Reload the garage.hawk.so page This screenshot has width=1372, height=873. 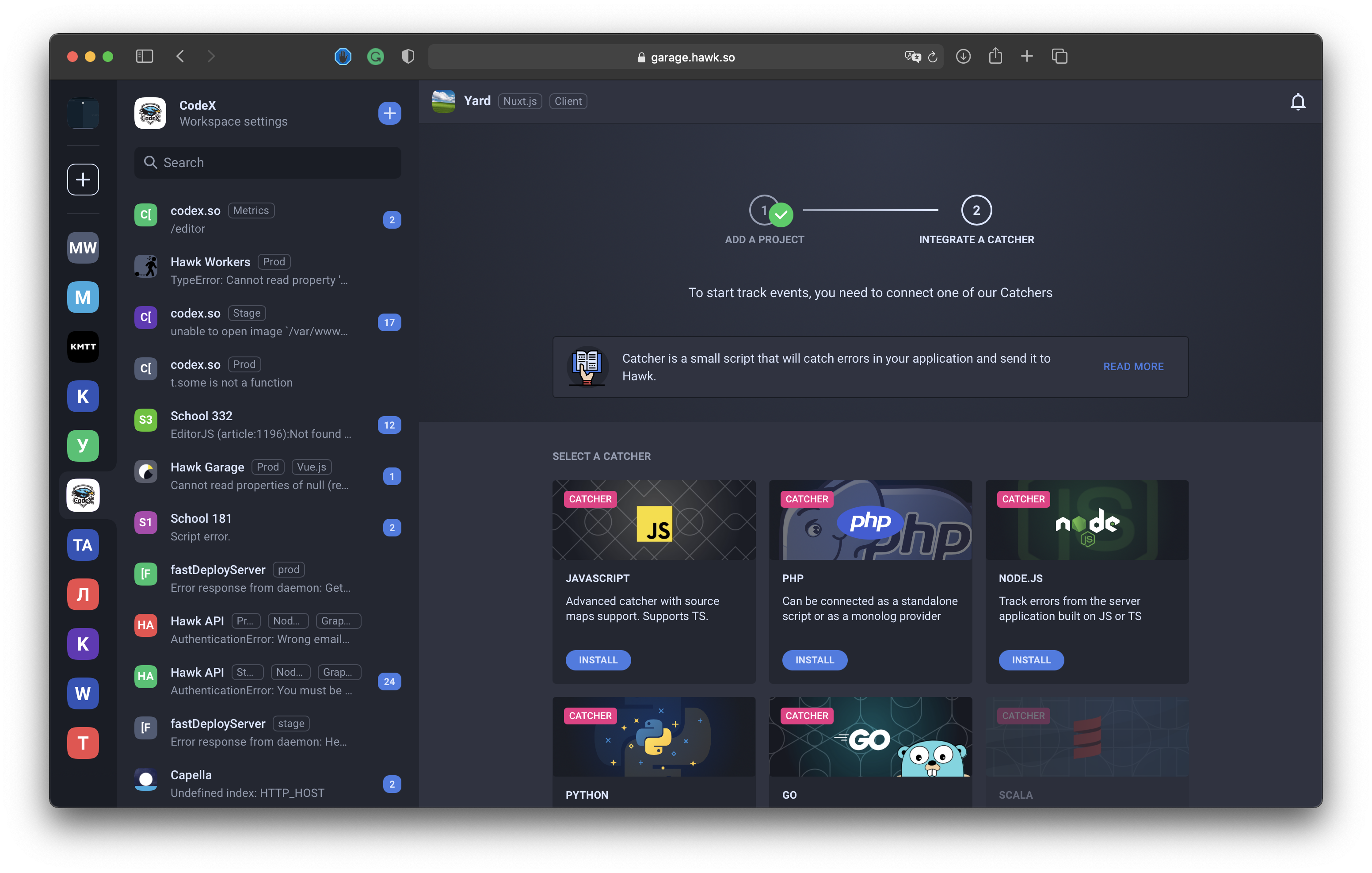point(933,57)
